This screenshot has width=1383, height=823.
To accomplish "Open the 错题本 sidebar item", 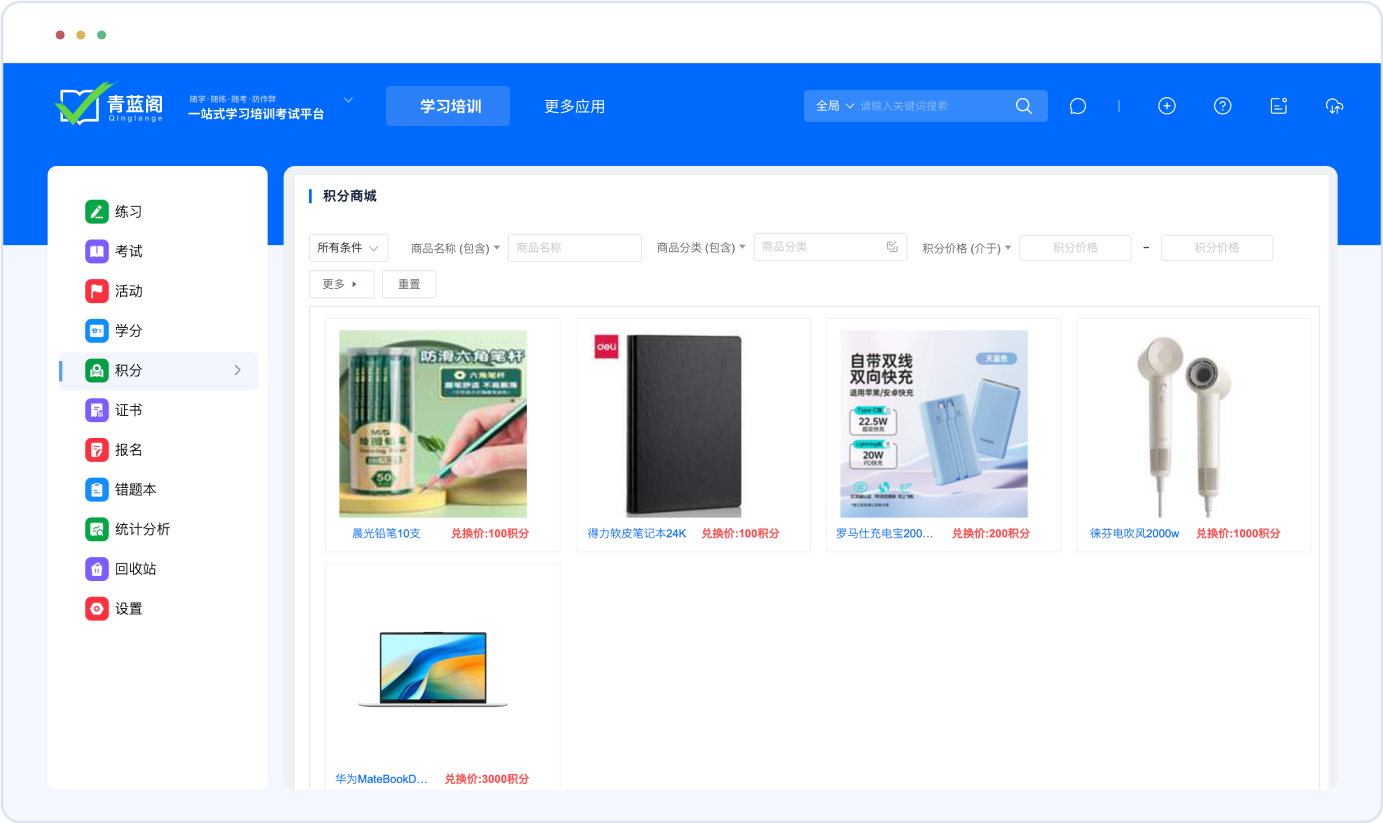I will (135, 490).
